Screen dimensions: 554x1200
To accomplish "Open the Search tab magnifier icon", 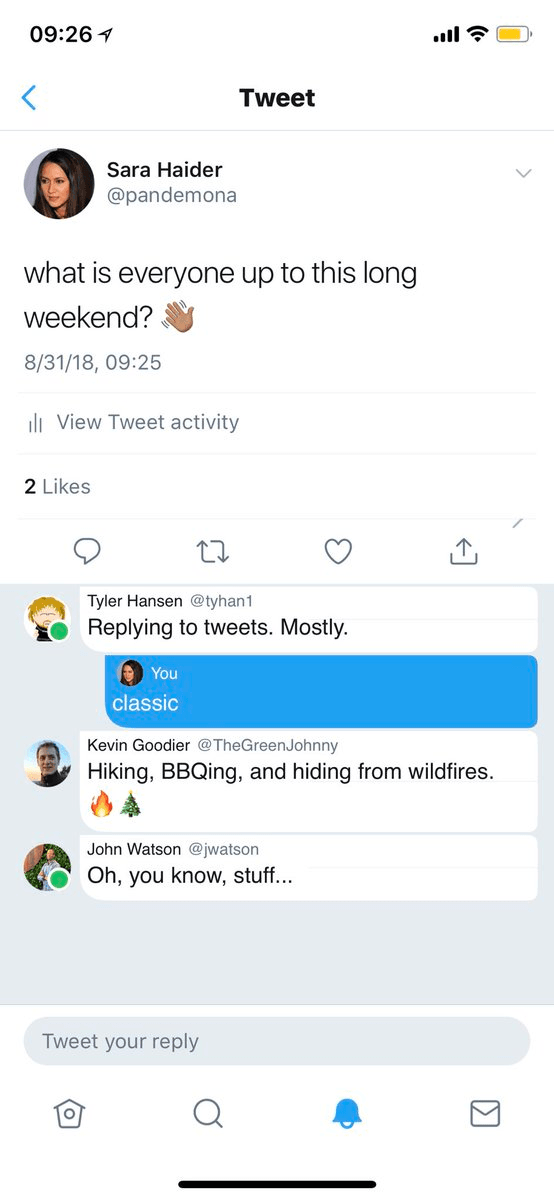I will [207, 1113].
